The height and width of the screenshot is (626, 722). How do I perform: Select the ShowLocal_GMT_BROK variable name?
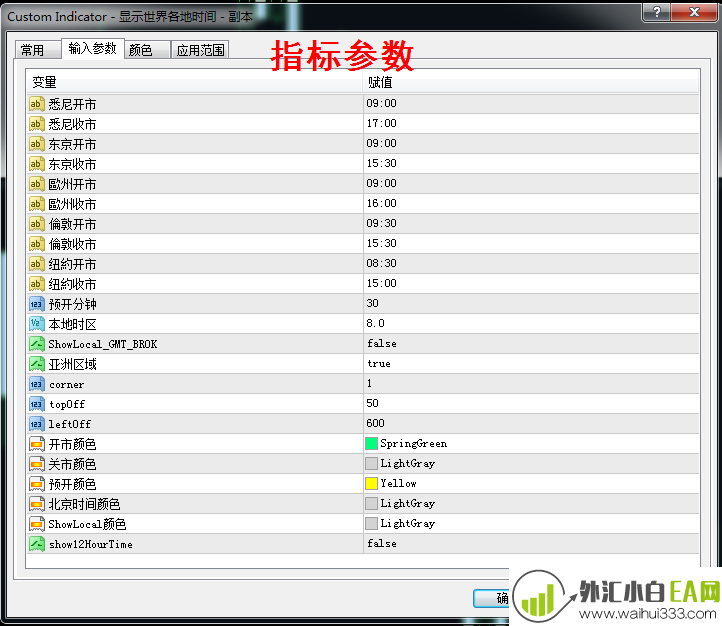[x=103, y=344]
